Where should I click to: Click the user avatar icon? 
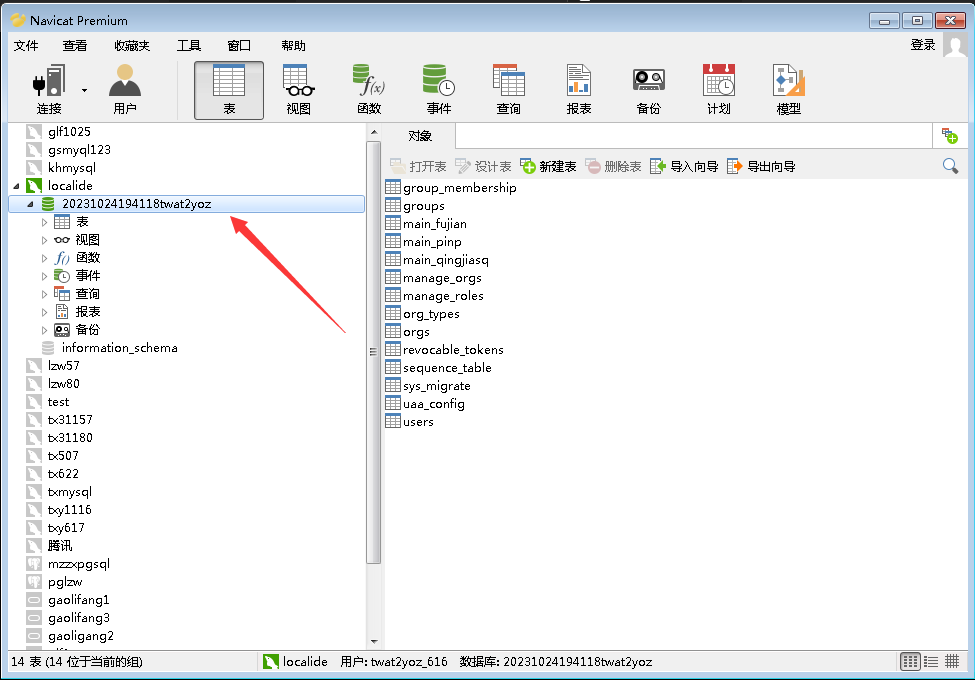click(954, 45)
